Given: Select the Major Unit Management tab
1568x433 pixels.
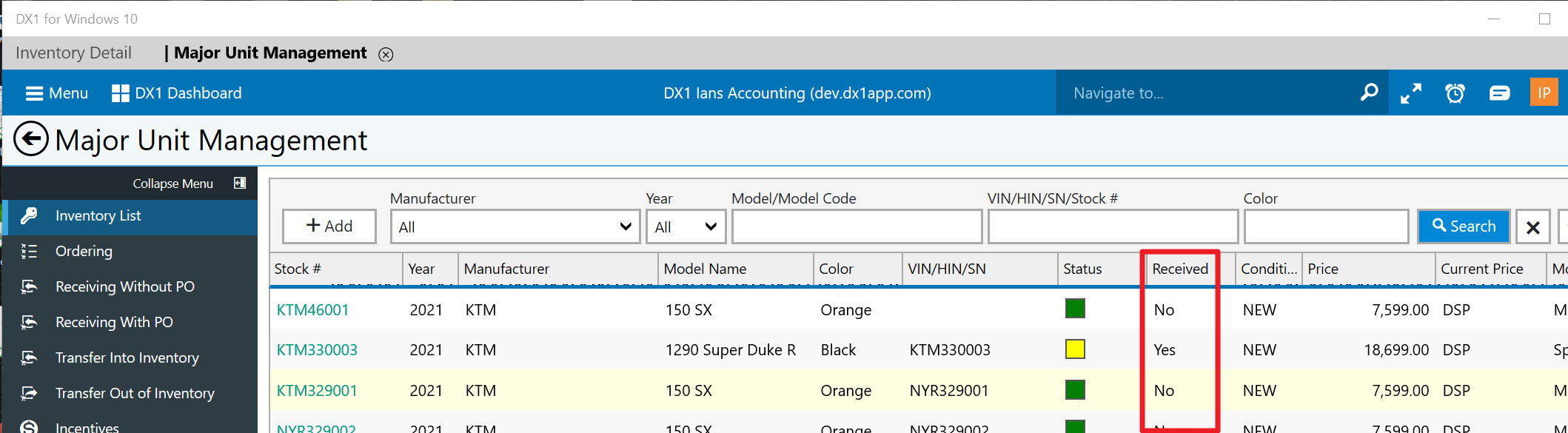Looking at the screenshot, I should [x=270, y=53].
